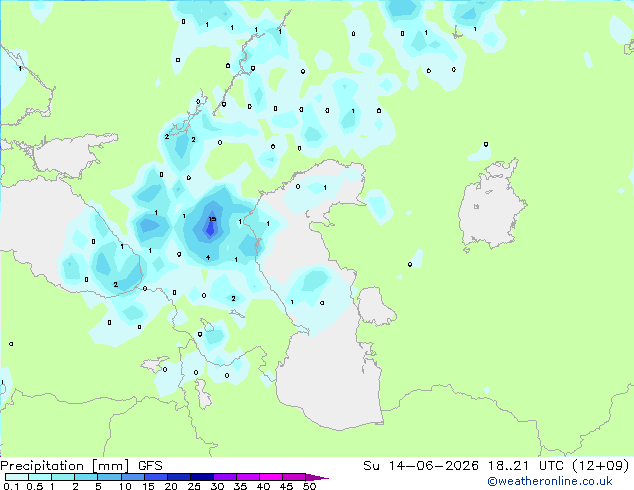Click the '(12+09)' forecast offset text
This screenshot has height=490, width=634.
[x=601, y=466]
